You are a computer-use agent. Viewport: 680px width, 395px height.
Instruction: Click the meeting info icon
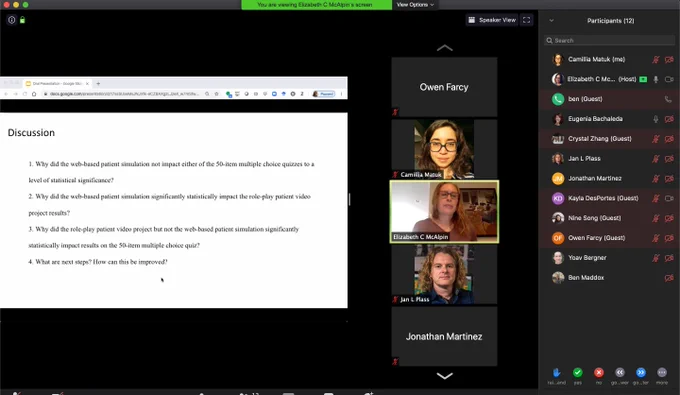12,20
